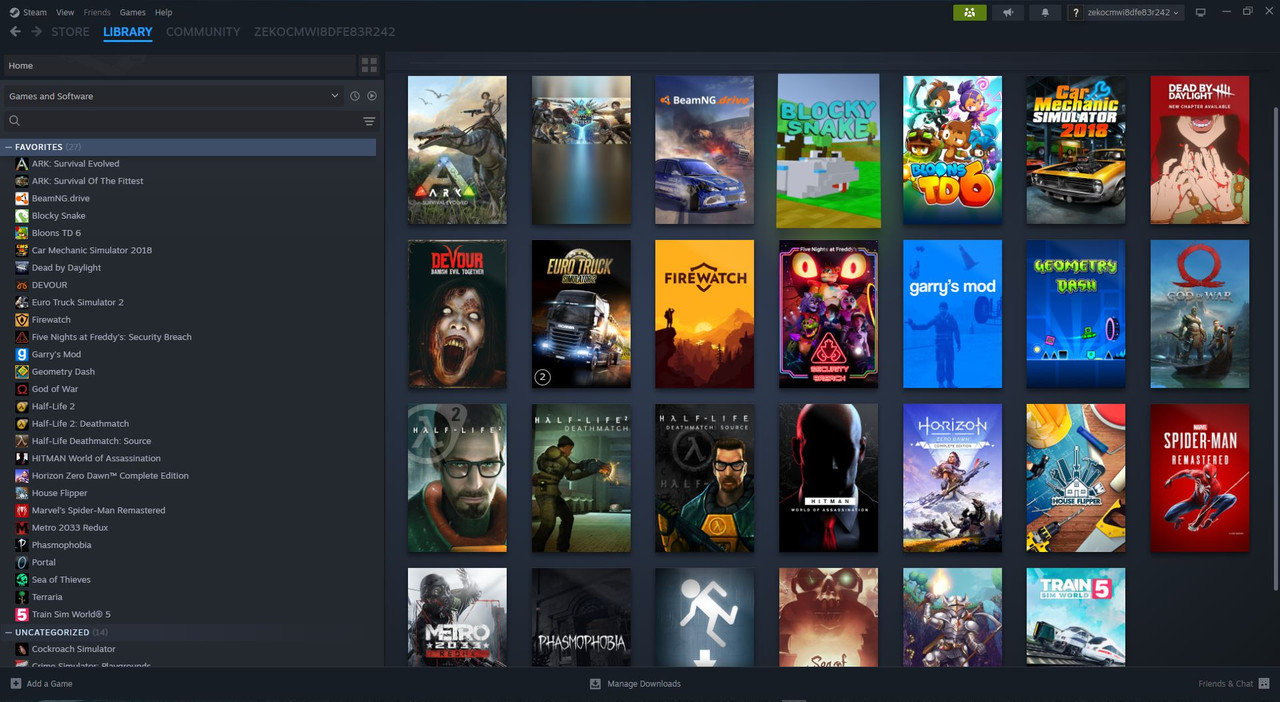The image size is (1280, 702).
Task: Go forward with the right arrow
Action: pyautogui.click(x=37, y=32)
